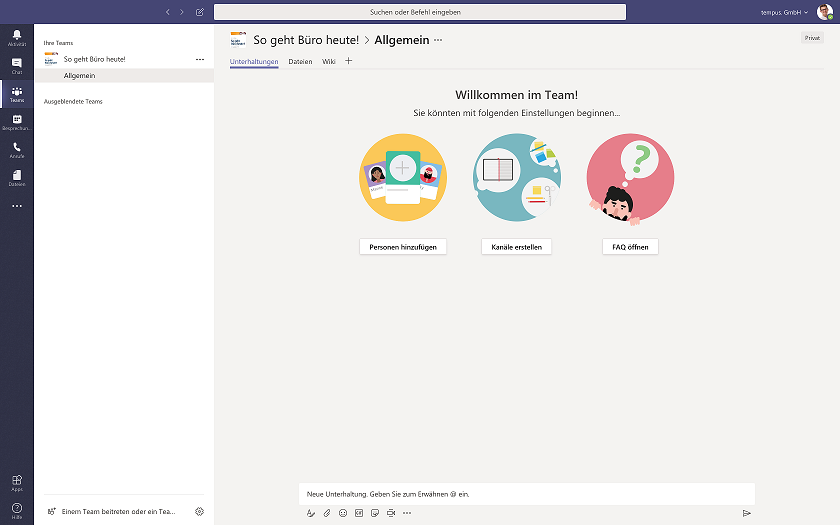840x525 pixels.
Task: Click the Kanäle erstellen button
Action: (516, 247)
